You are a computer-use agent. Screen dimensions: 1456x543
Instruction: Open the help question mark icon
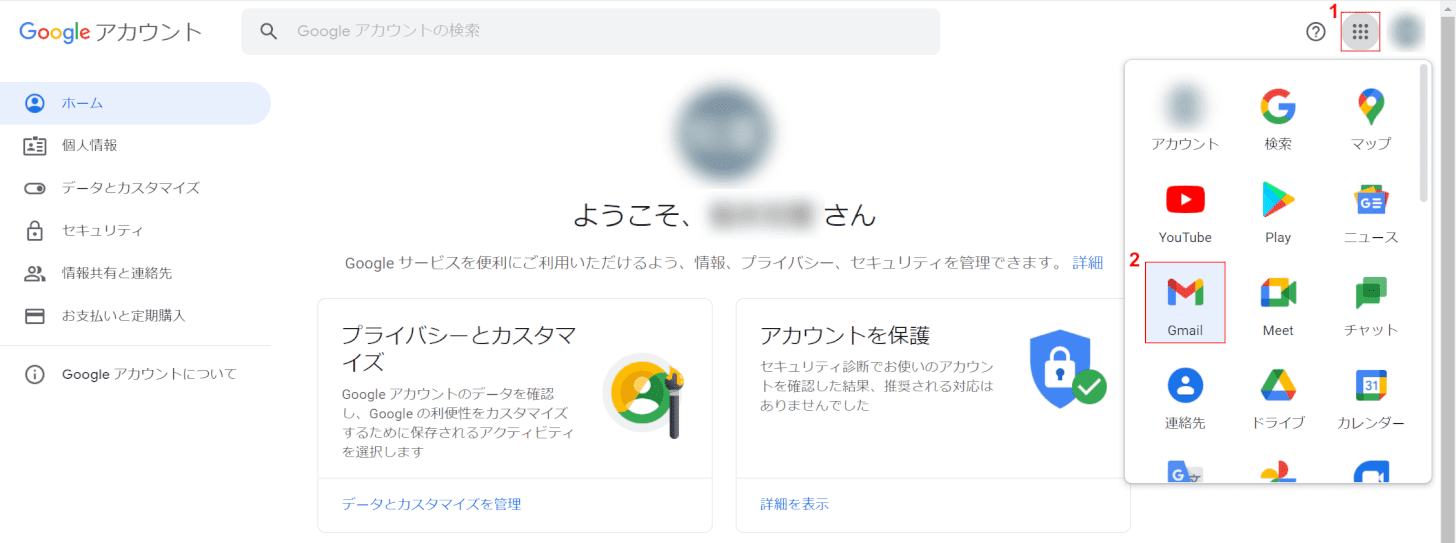tap(1316, 32)
